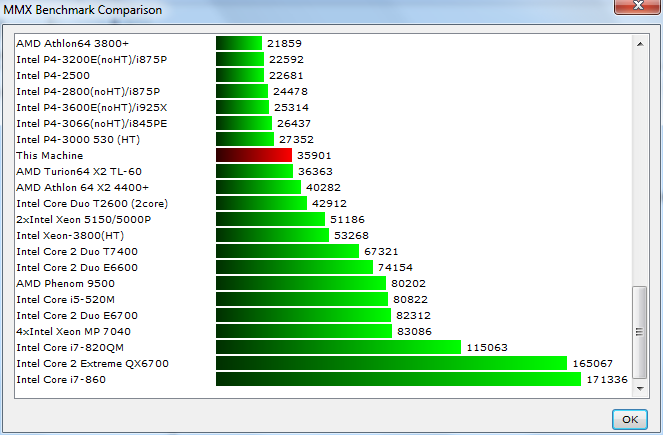
Task: Click the score value 80822
Action: [x=411, y=299]
